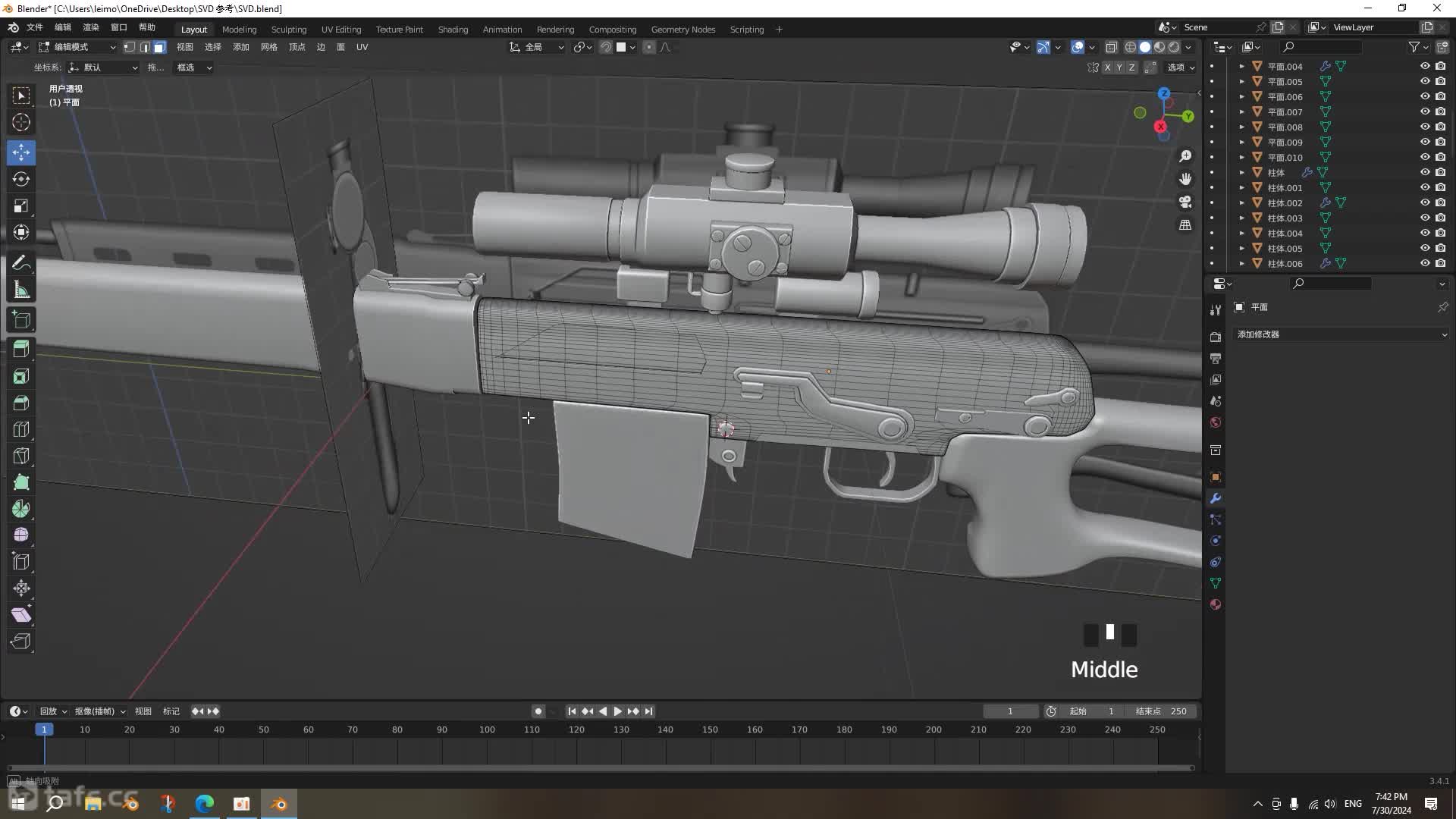1456x819 pixels.
Task: Open the Modifier properties wrench tab
Action: pos(1216,498)
